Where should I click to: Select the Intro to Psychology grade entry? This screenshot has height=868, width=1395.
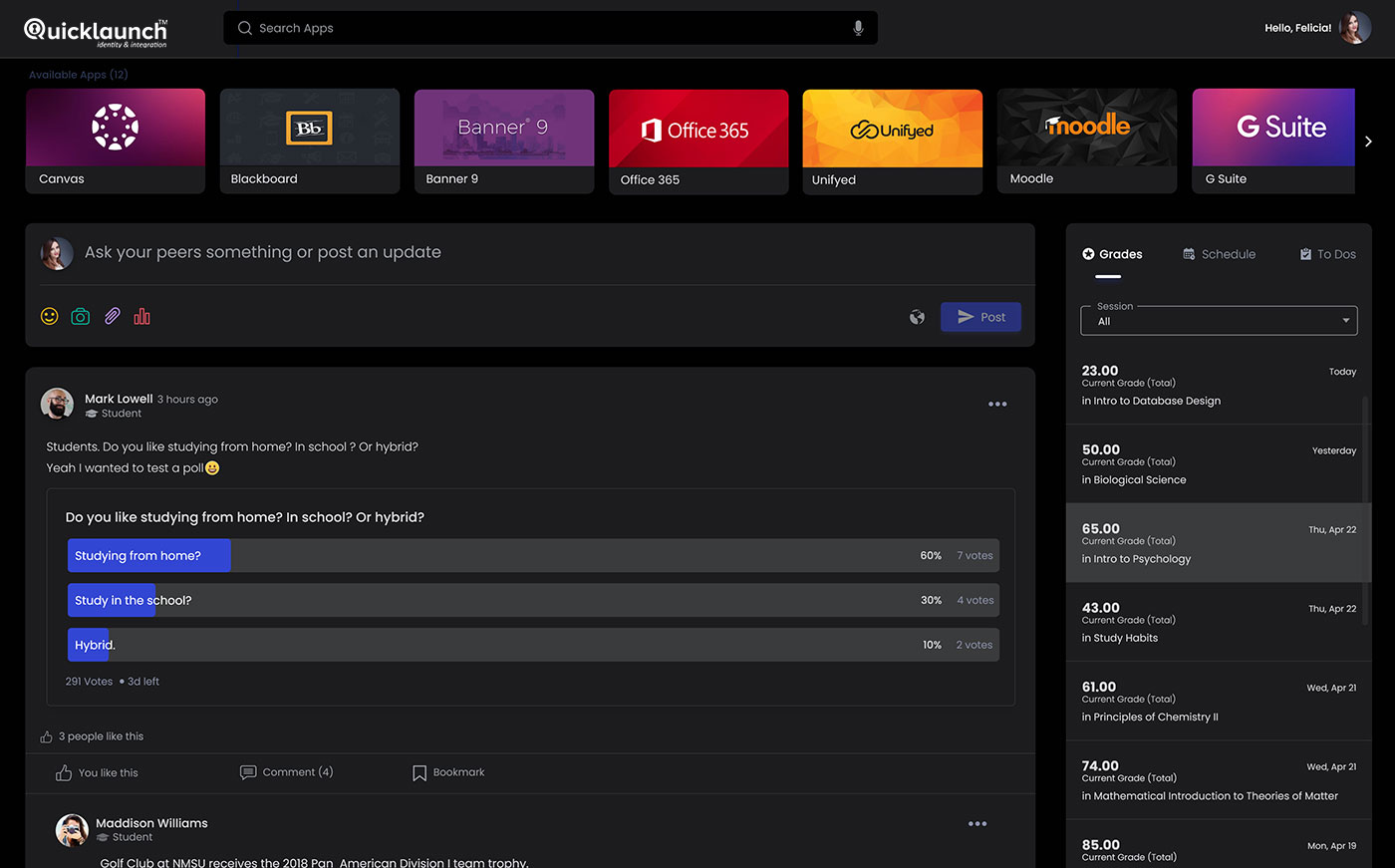[1219, 543]
